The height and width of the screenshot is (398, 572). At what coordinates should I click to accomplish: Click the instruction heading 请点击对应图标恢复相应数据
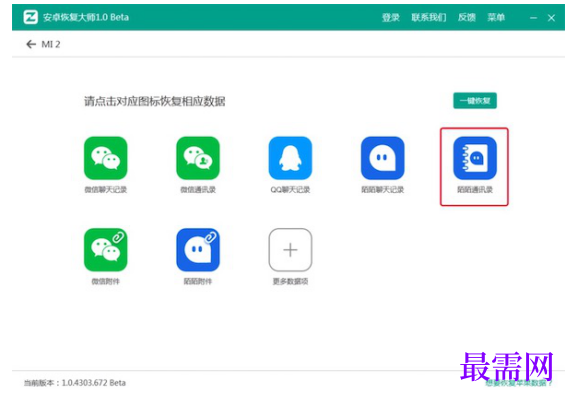(154, 101)
